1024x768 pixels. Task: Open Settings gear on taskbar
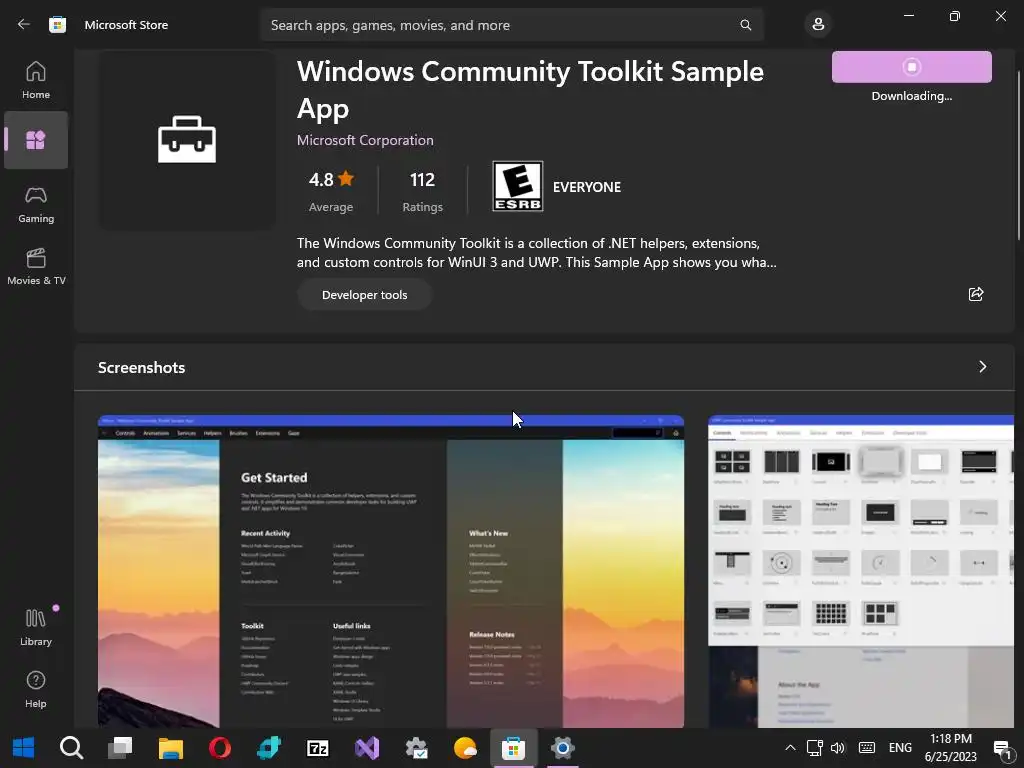562,748
